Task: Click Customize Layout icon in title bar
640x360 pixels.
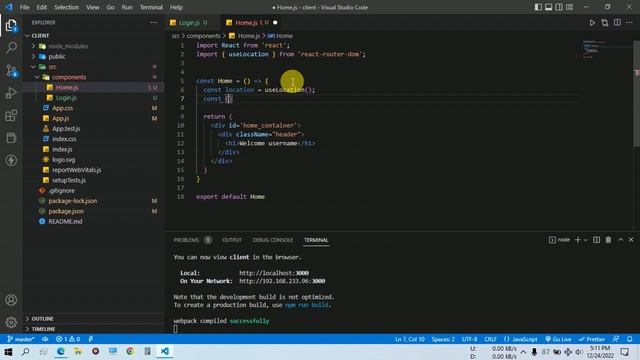Action: 569,7
